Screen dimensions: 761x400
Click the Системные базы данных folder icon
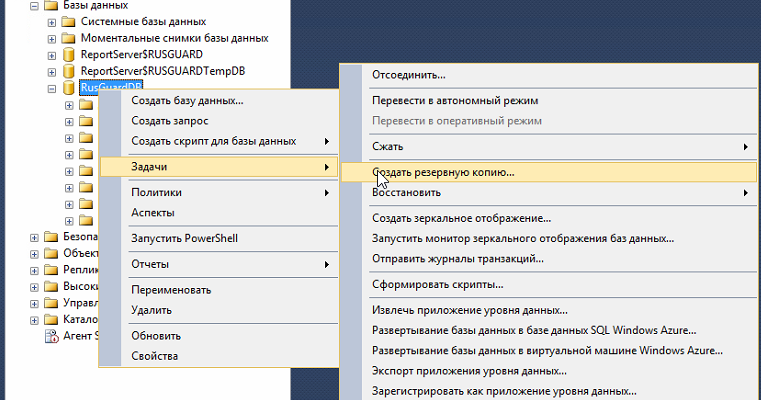pyautogui.click(x=69, y=21)
